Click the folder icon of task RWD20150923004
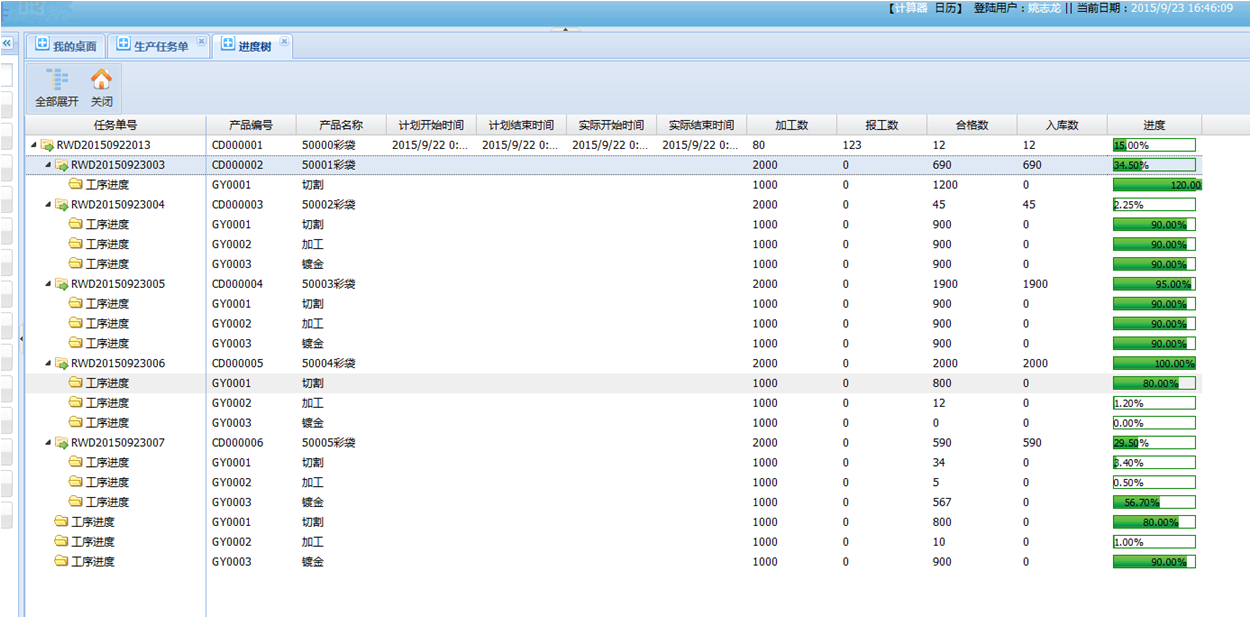 (61, 205)
